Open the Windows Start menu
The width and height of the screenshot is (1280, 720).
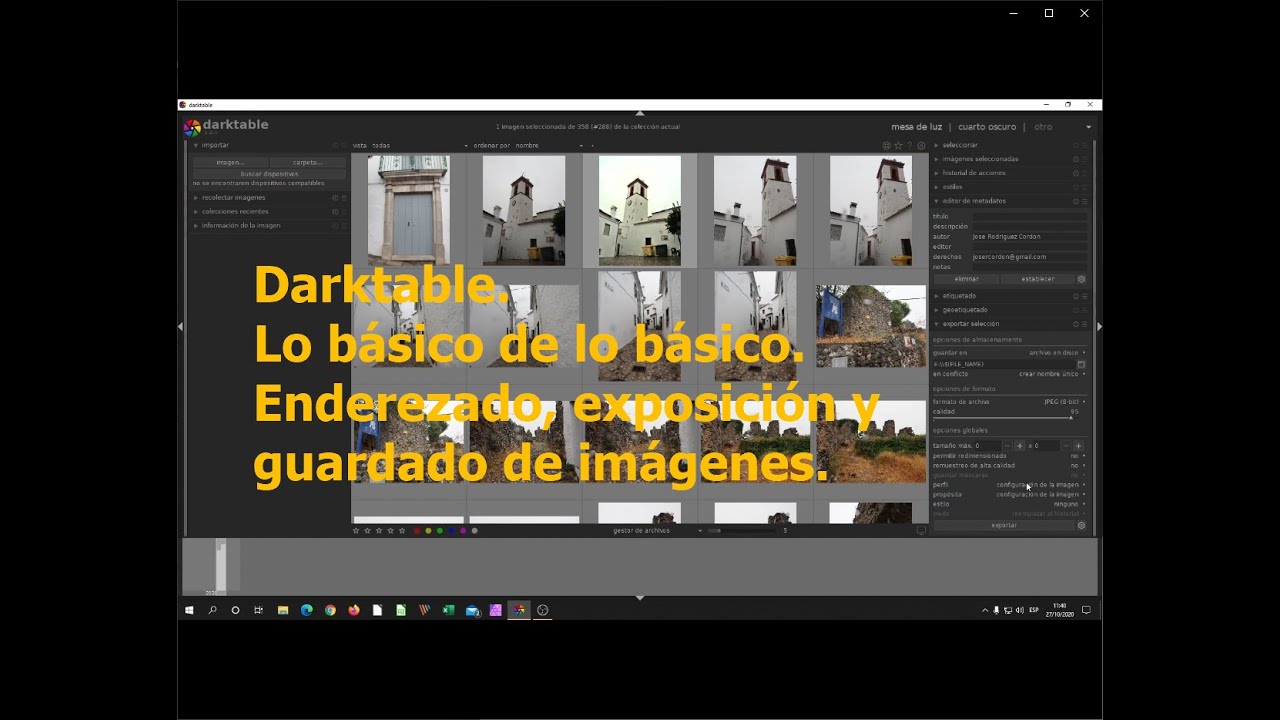(x=189, y=610)
